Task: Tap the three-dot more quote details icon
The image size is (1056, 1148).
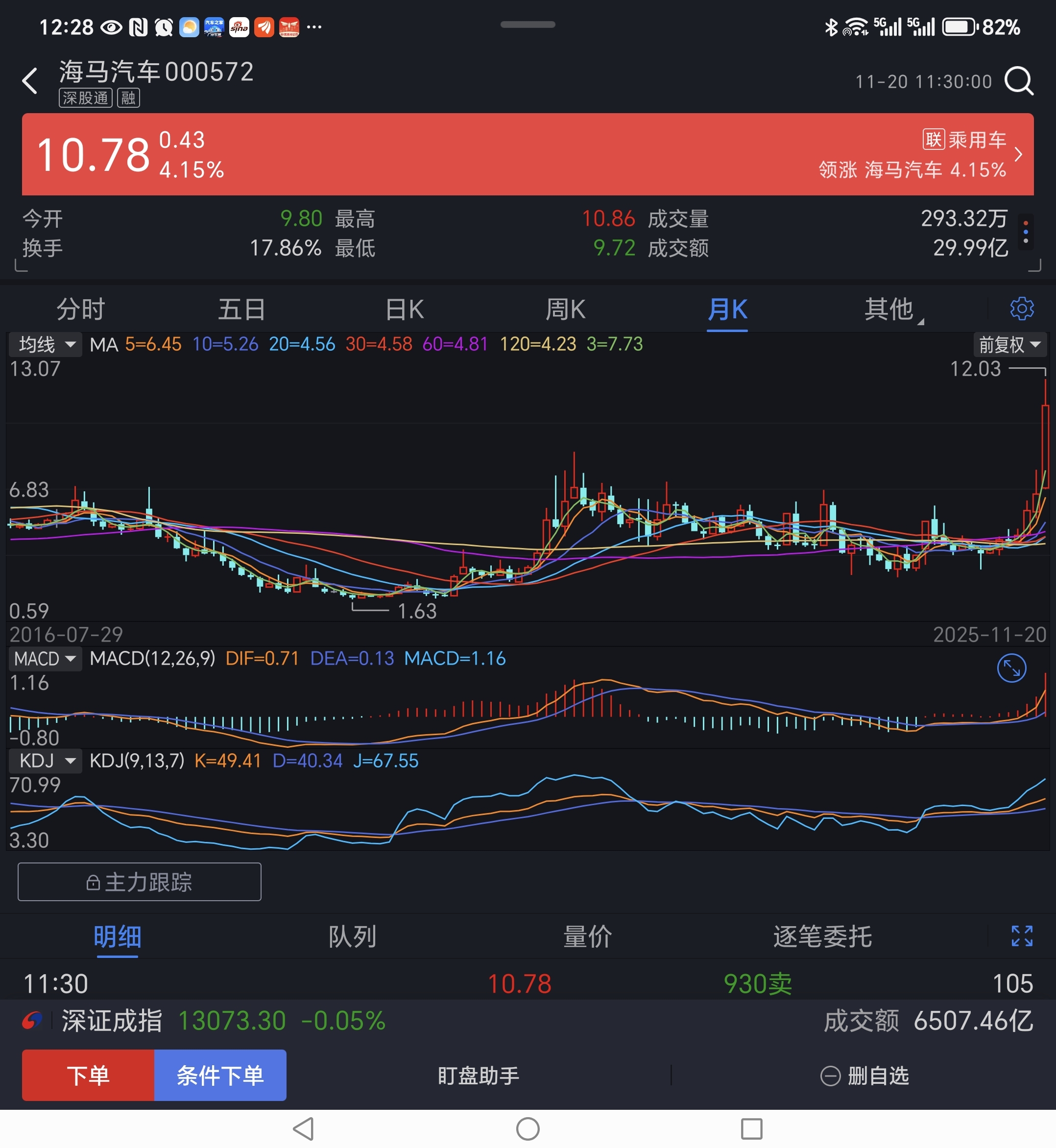Action: coord(1026,233)
